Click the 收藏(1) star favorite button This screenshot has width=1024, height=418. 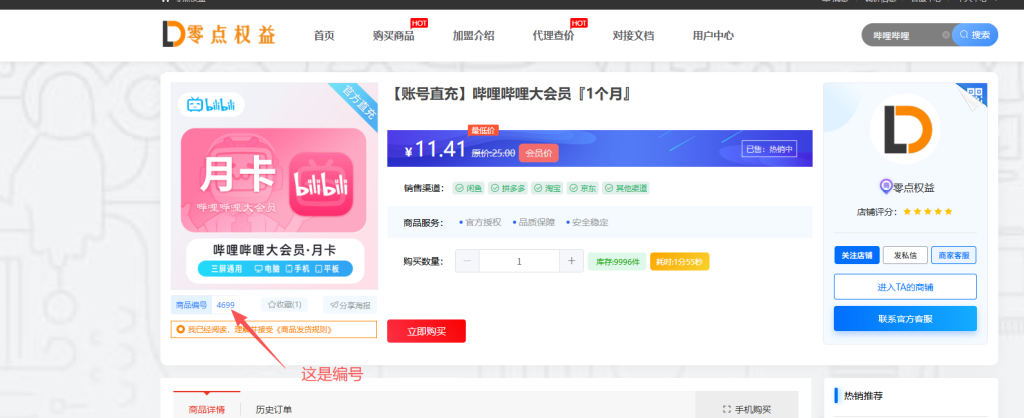pos(285,305)
